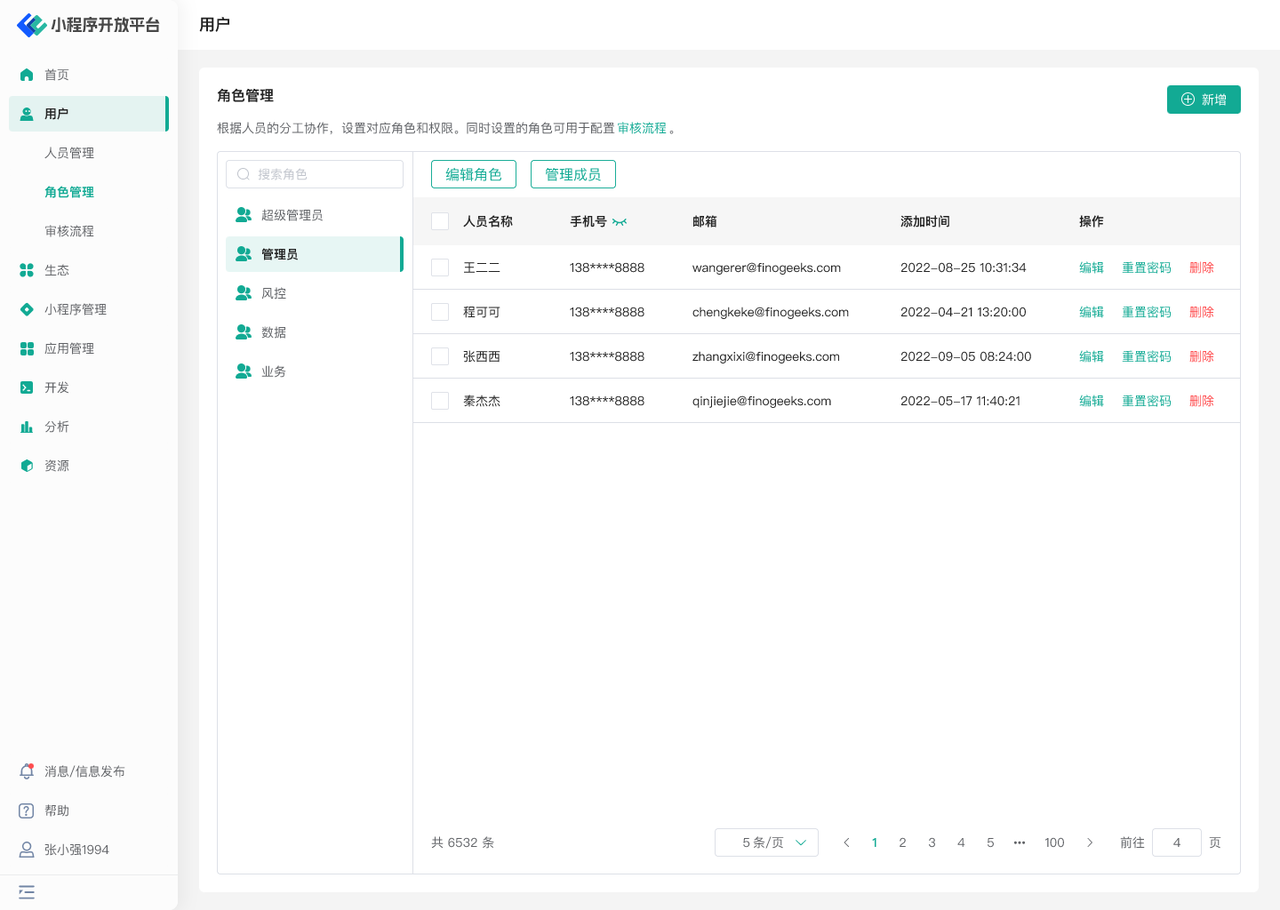
Task: Click the 资源 cube icon
Action: coord(27,466)
